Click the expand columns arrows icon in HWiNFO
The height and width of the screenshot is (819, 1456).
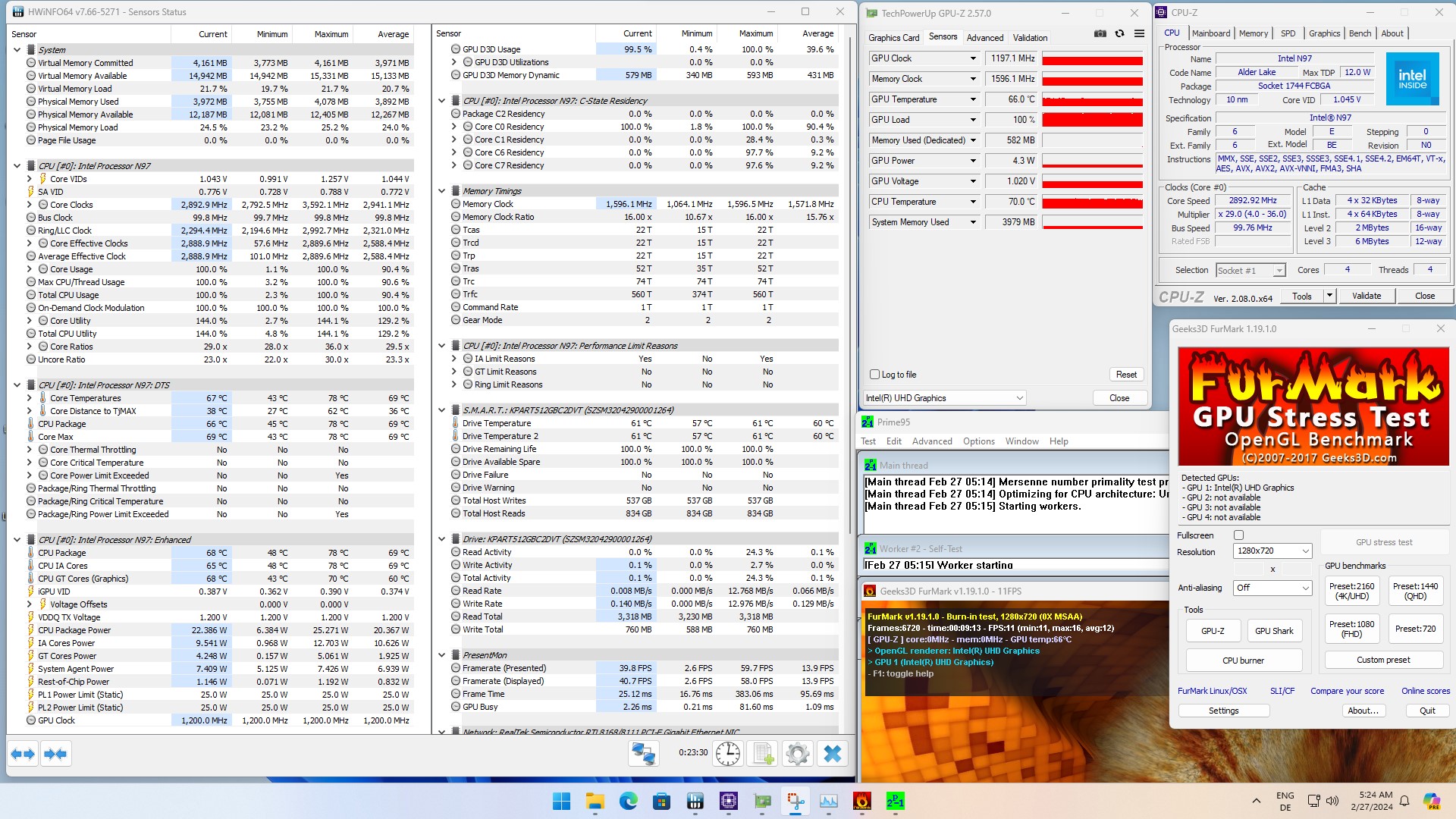coord(23,754)
